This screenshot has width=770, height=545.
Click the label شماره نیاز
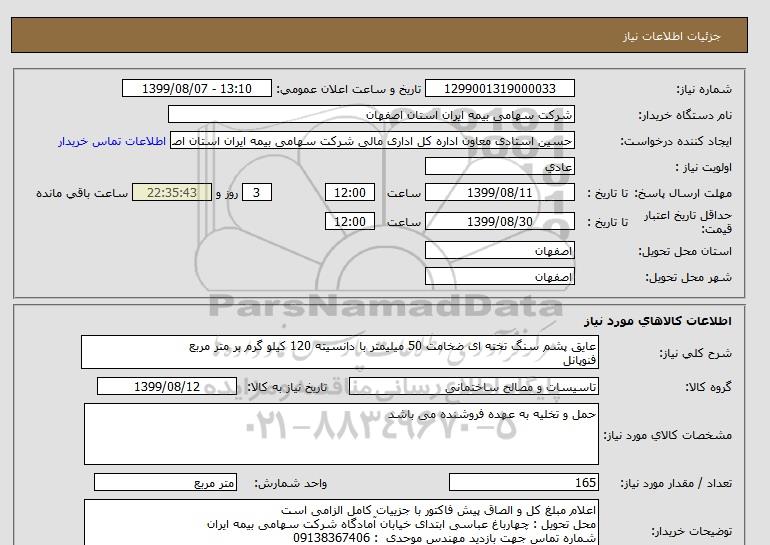pos(704,89)
